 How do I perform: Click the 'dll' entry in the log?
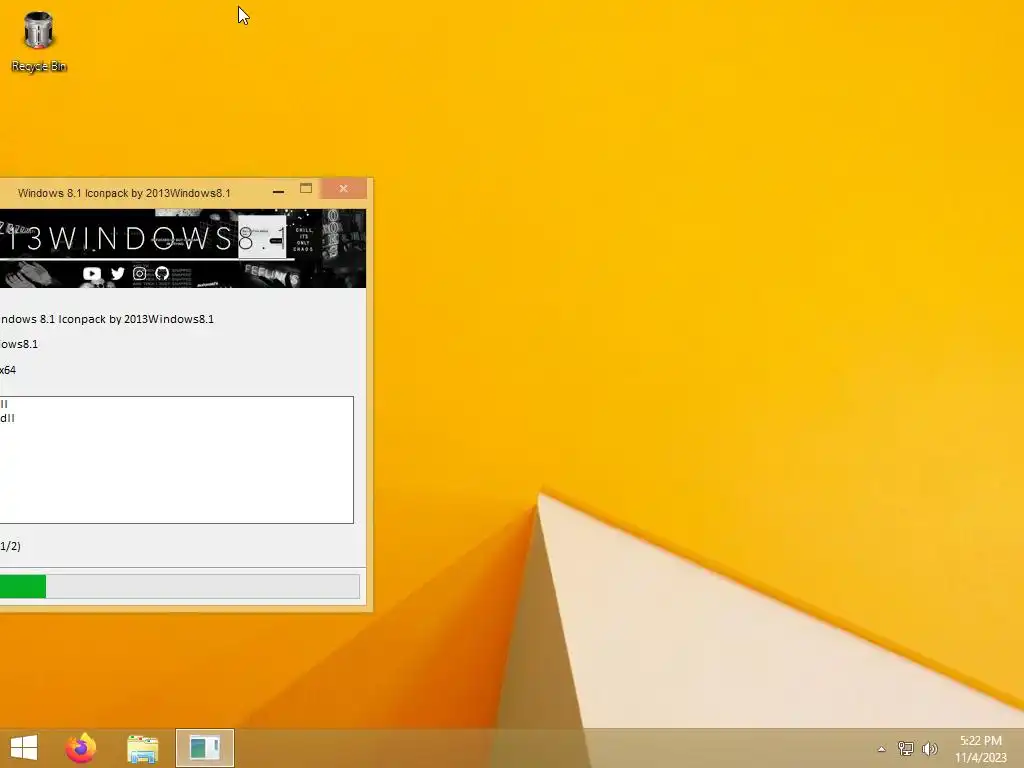(x=7, y=418)
